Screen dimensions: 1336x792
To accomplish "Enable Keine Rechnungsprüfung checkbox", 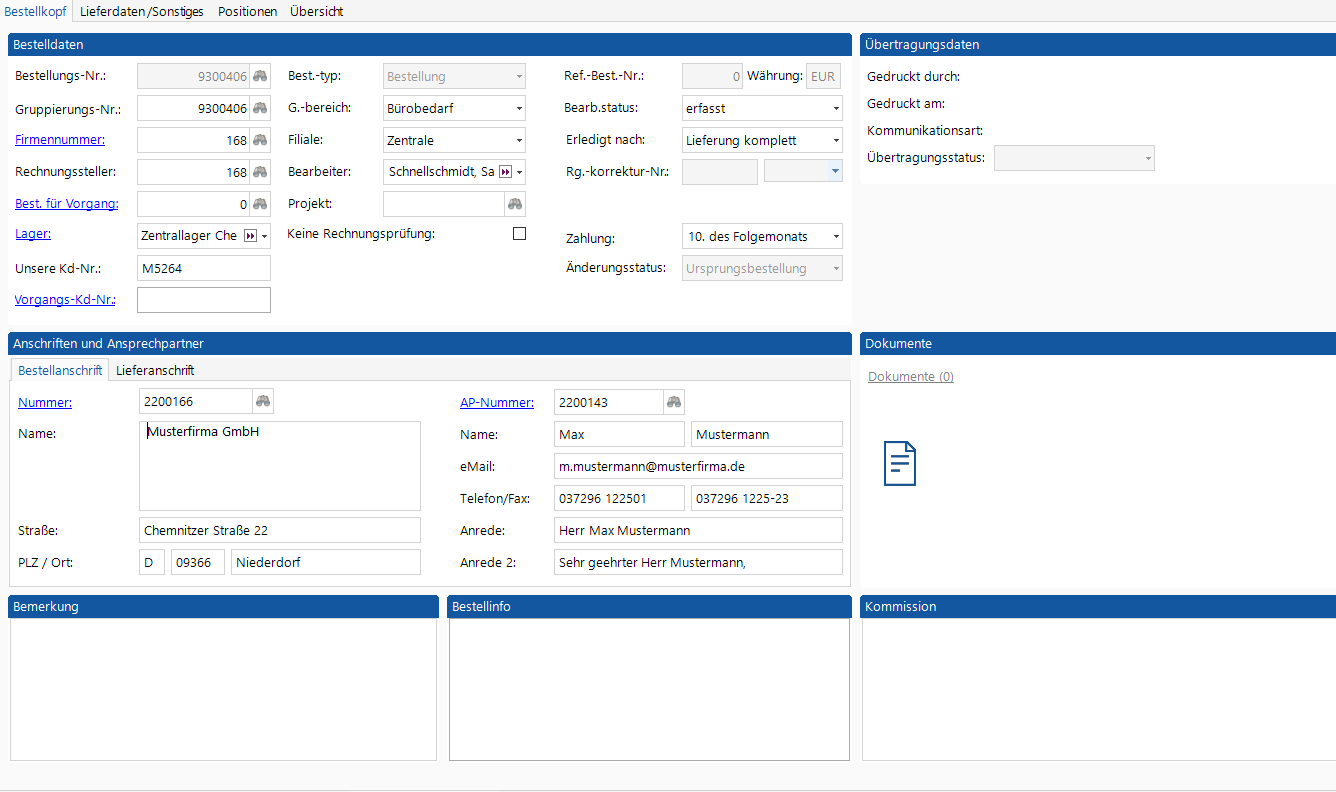I will coord(519,234).
